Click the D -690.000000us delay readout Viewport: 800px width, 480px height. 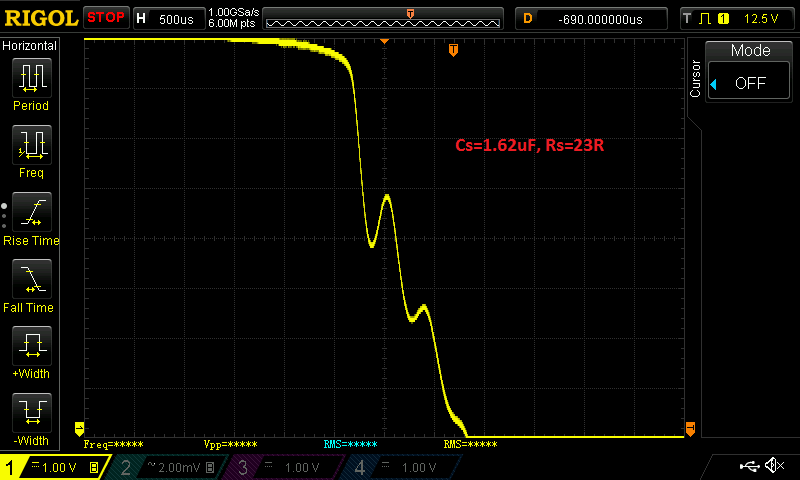[x=591, y=19]
